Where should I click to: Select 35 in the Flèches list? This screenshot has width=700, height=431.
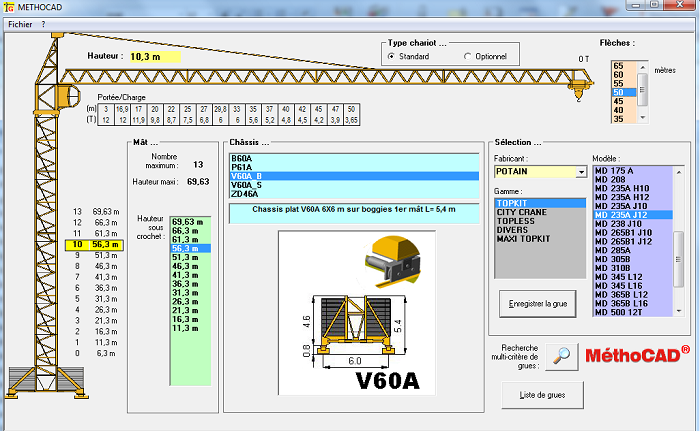tap(624, 119)
